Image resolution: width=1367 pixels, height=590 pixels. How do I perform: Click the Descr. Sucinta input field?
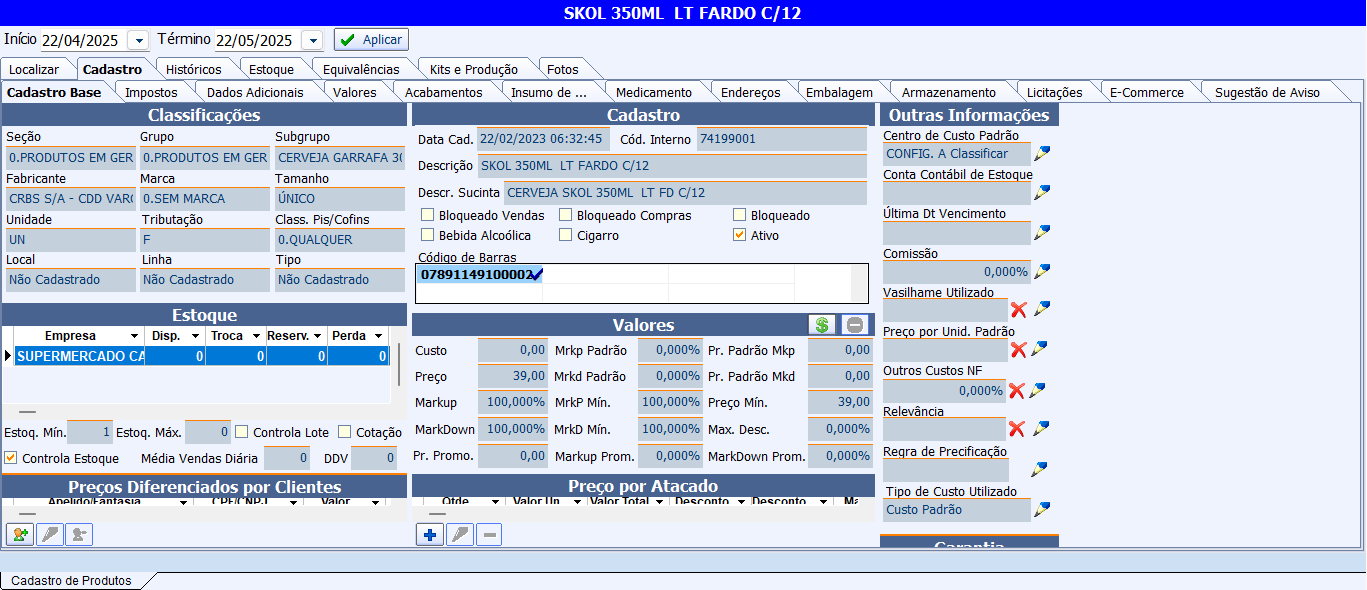(x=685, y=193)
